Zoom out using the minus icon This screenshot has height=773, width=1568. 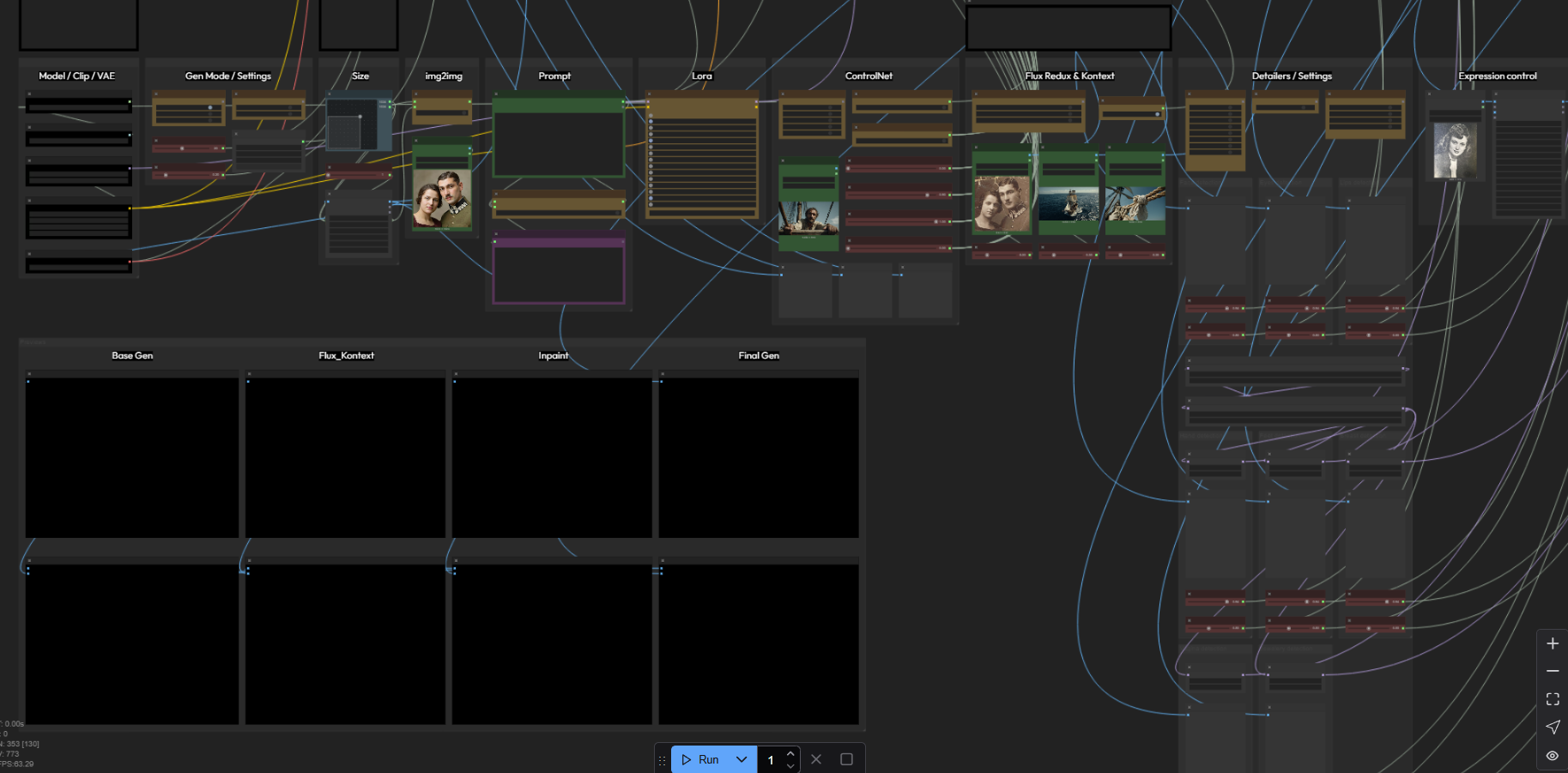(x=1553, y=671)
